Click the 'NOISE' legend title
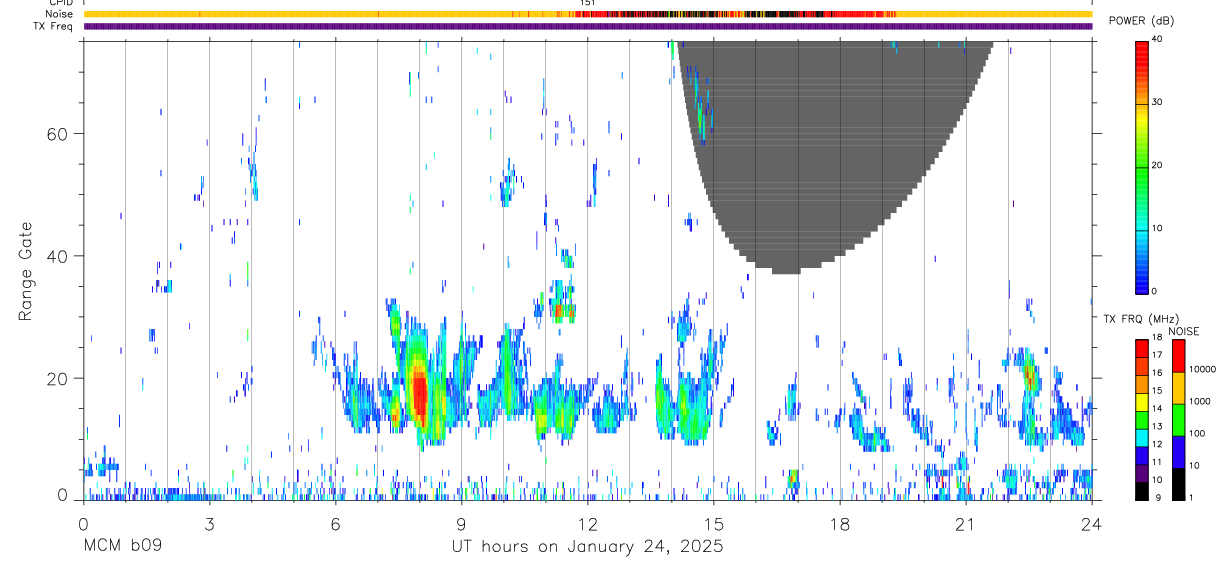This screenshot has width=1228, height=567. click(x=1183, y=331)
